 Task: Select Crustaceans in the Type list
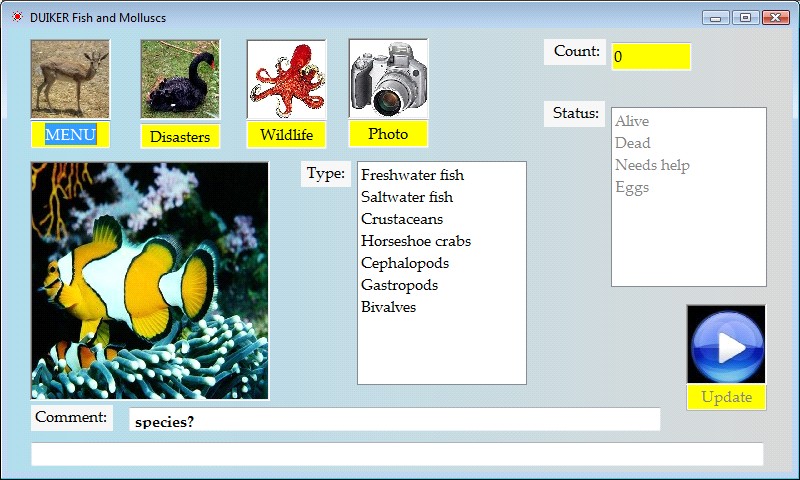[x=401, y=219]
